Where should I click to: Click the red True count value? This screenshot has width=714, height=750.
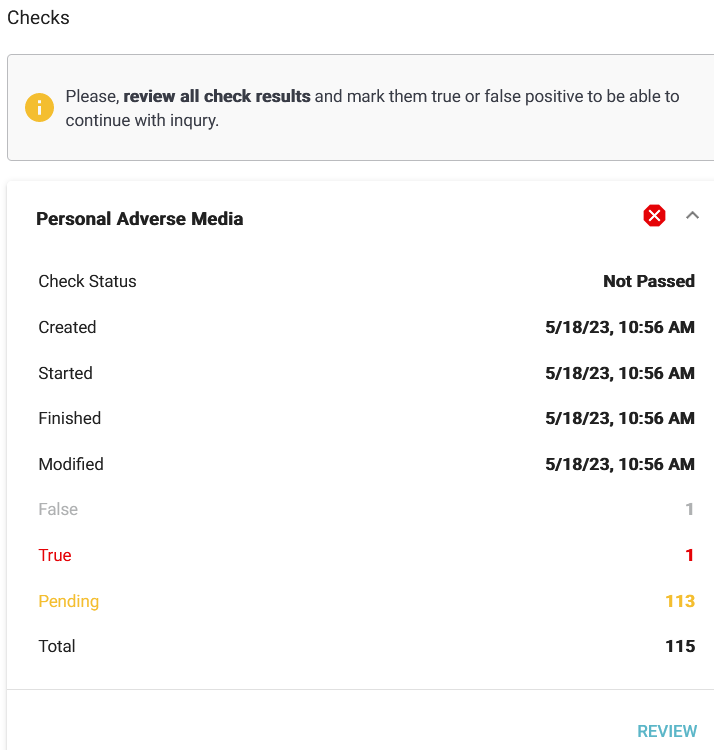[689, 555]
